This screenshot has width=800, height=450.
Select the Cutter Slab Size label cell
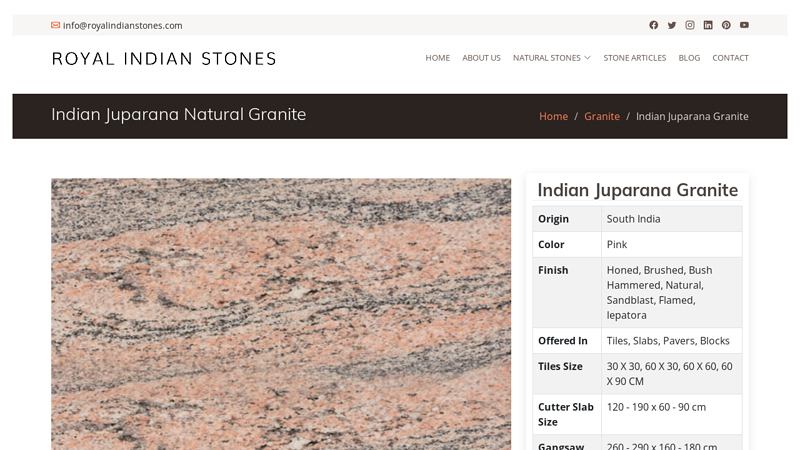567,414
